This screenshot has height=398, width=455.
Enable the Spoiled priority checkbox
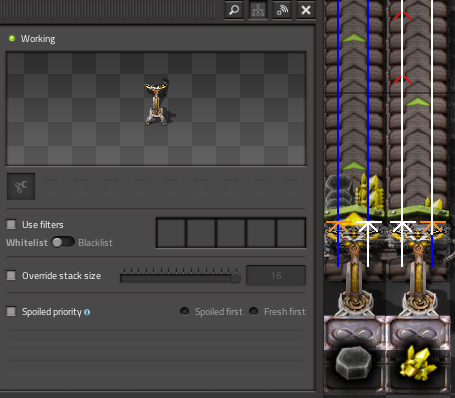pyautogui.click(x=11, y=312)
